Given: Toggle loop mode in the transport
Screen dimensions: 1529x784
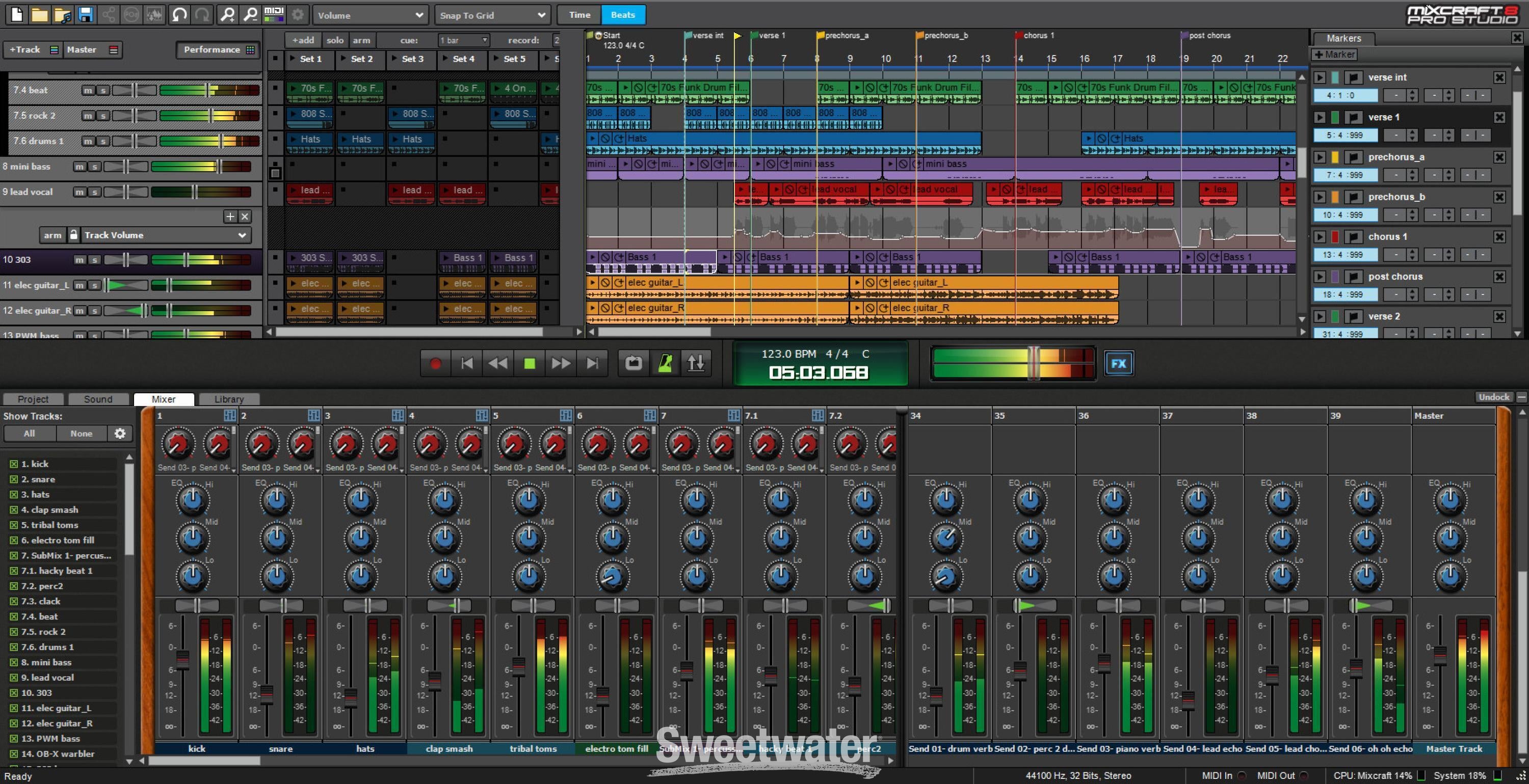Looking at the screenshot, I should [634, 363].
